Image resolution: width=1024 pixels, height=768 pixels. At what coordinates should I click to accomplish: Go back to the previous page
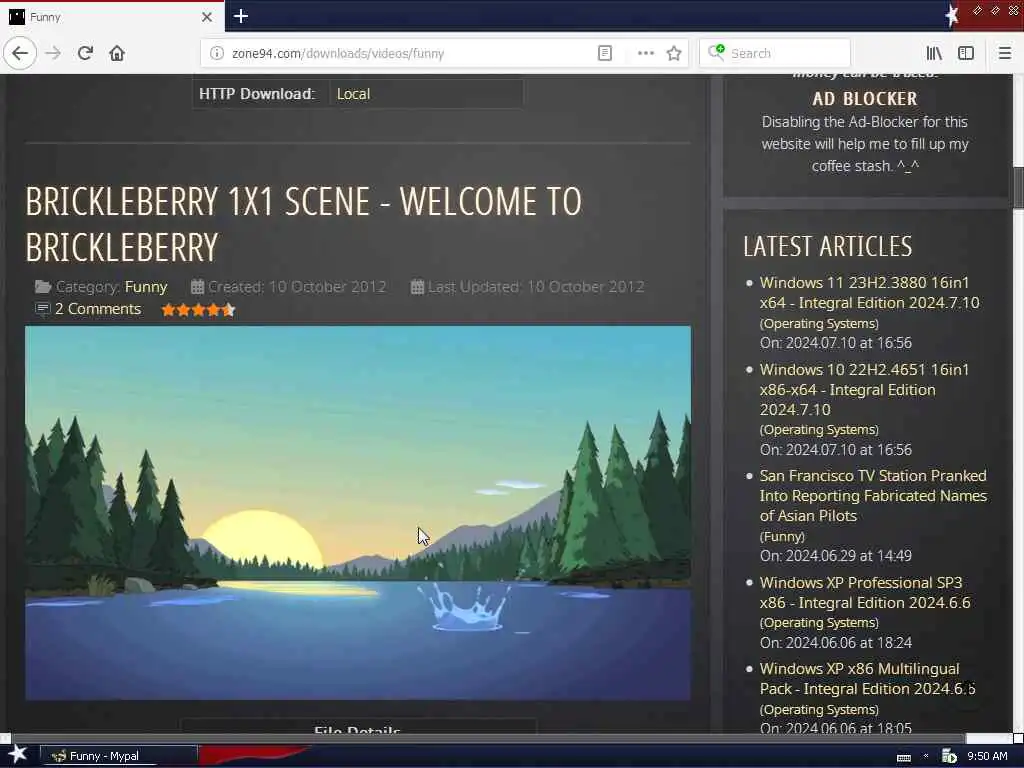coord(20,53)
